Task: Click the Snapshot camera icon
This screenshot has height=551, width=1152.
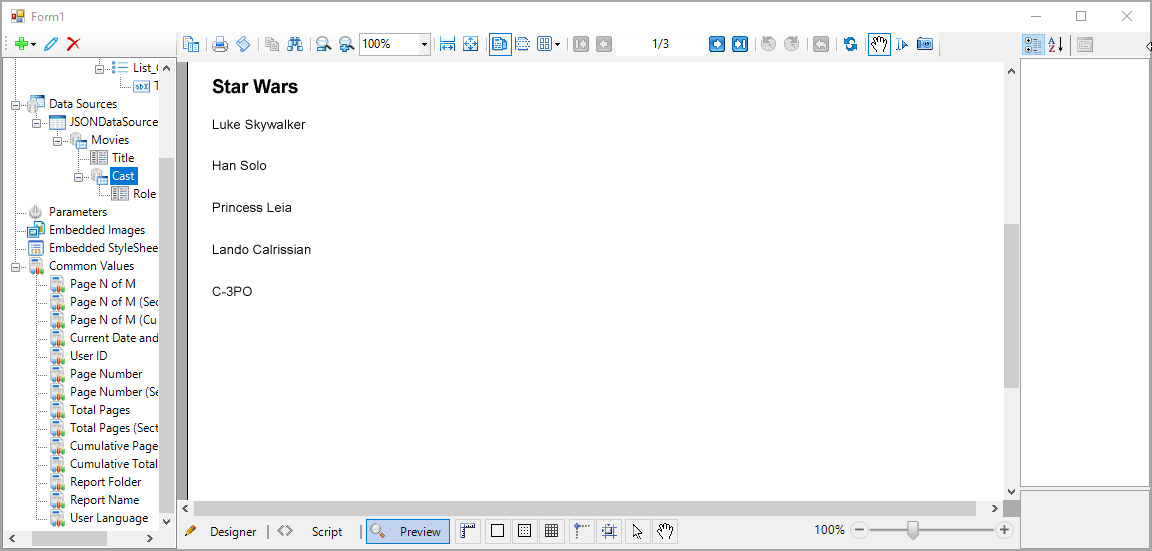Action: pos(925,44)
